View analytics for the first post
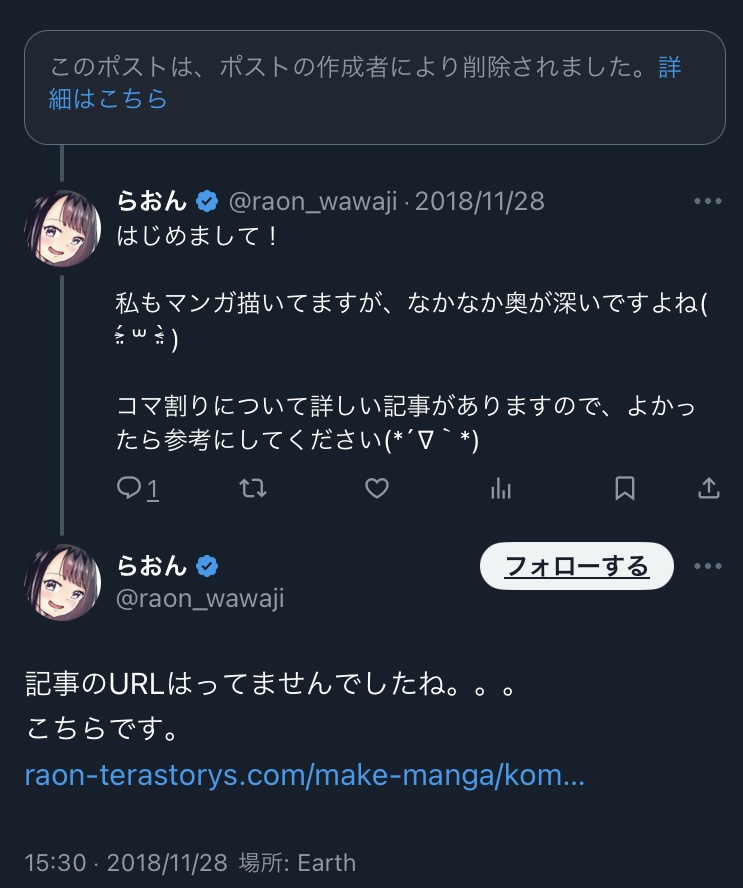This screenshot has width=743, height=888. pos(501,488)
